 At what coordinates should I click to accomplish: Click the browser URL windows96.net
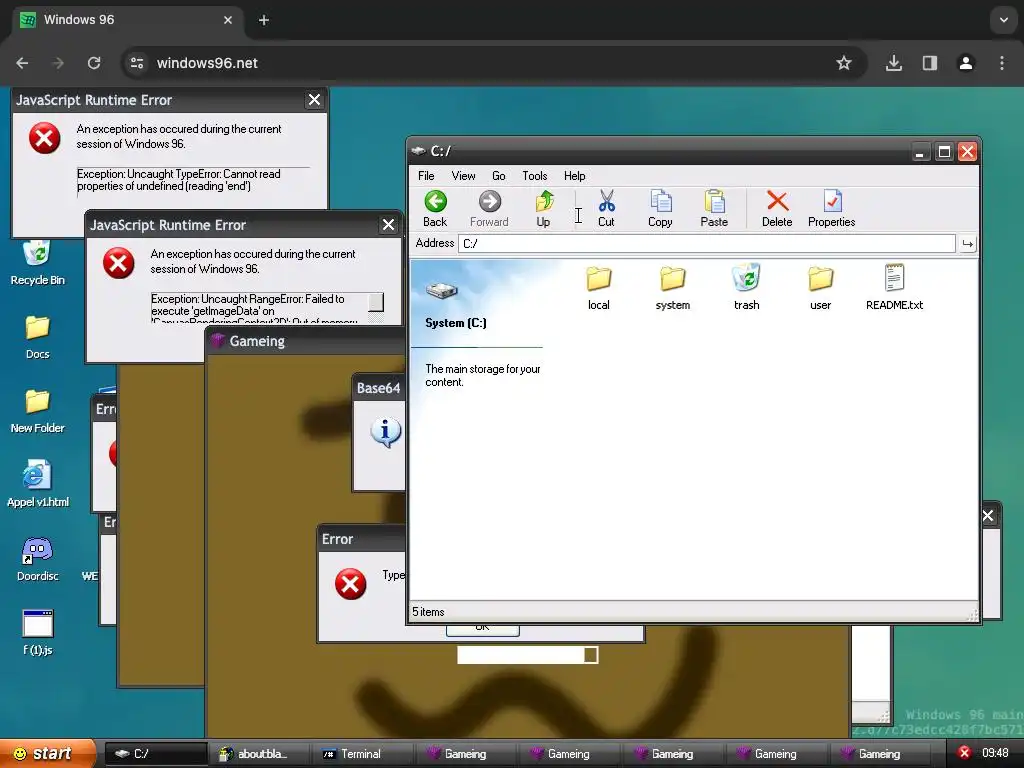(207, 63)
